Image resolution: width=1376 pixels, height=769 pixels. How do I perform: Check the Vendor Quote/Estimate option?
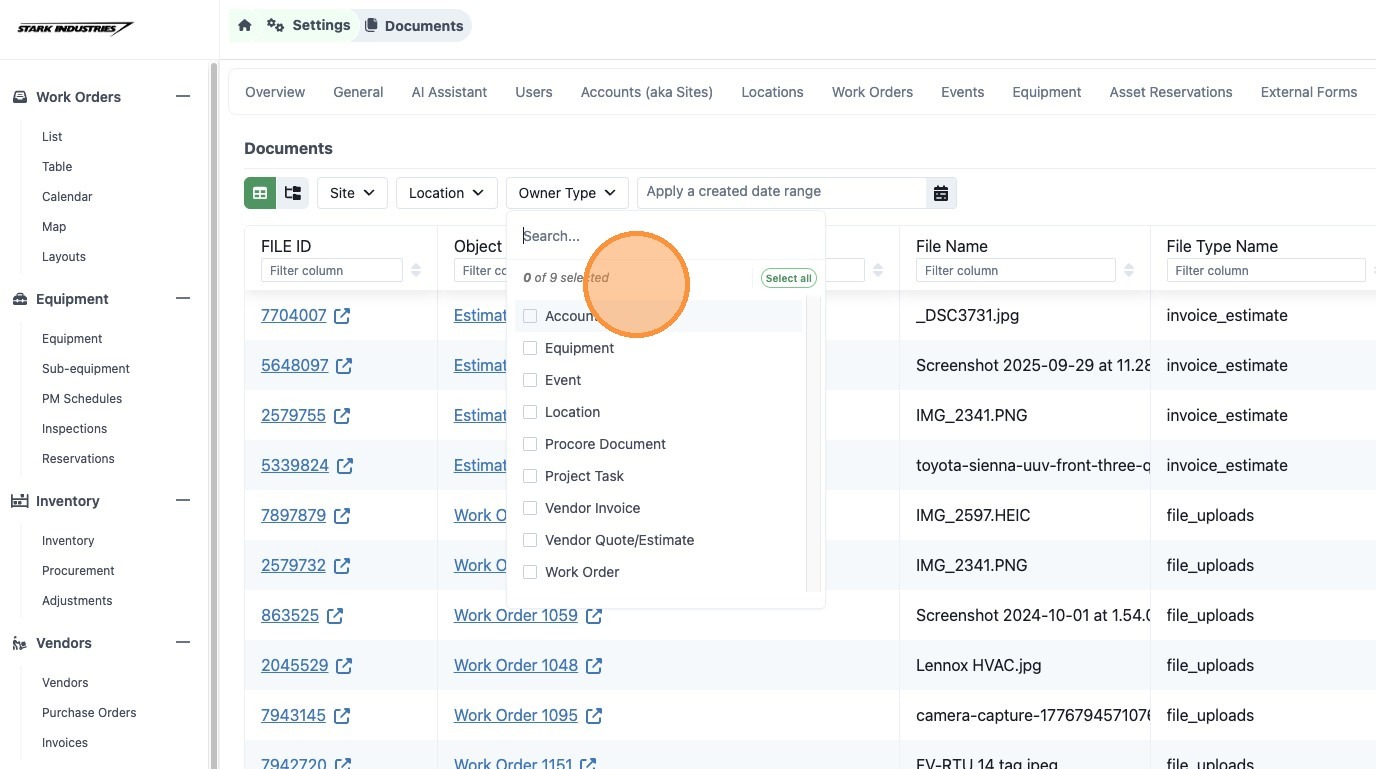[530, 540]
